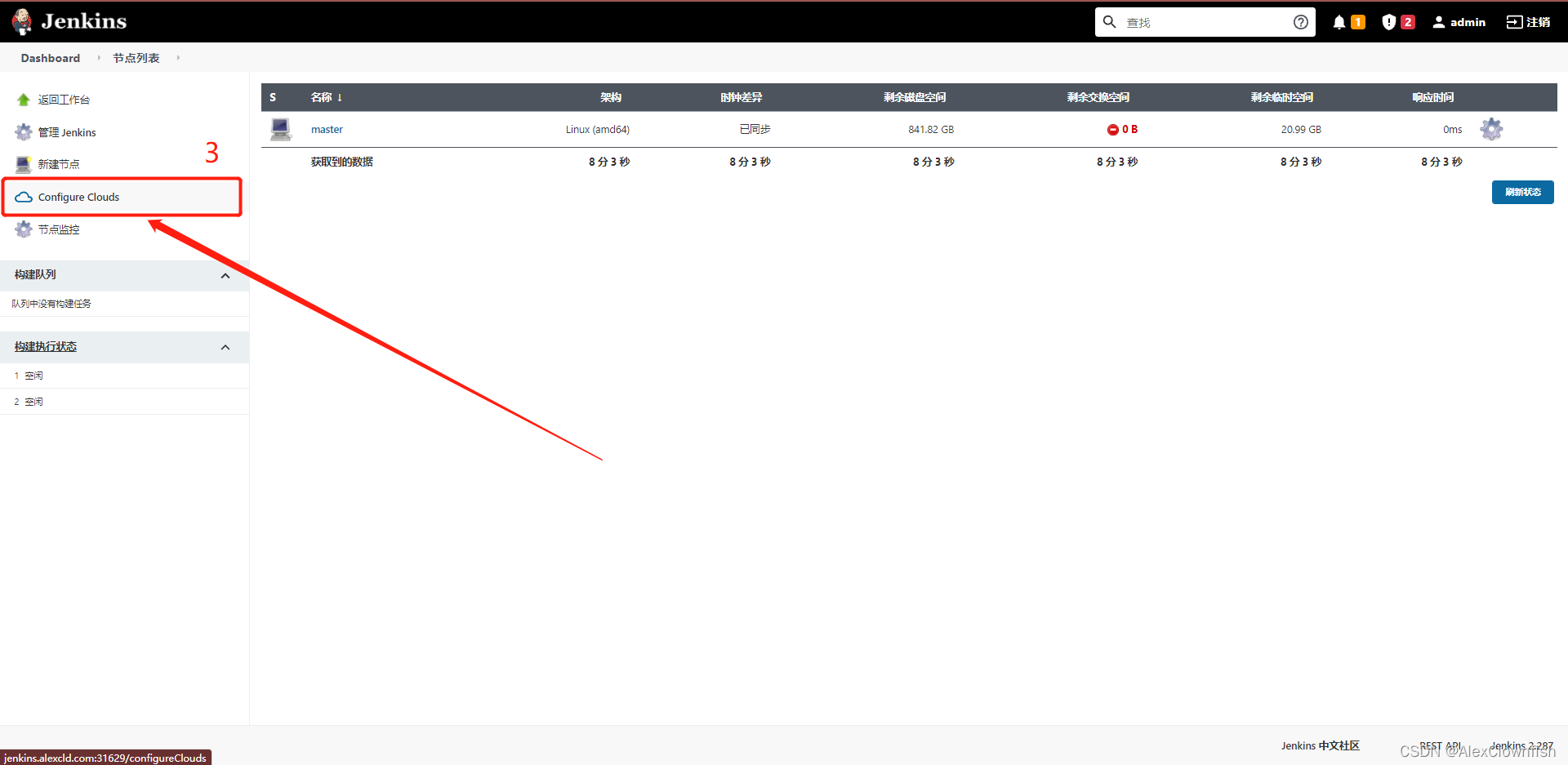Click the Jenkins butler logo icon
Screen dimensions: 1568x765
tap(22, 22)
